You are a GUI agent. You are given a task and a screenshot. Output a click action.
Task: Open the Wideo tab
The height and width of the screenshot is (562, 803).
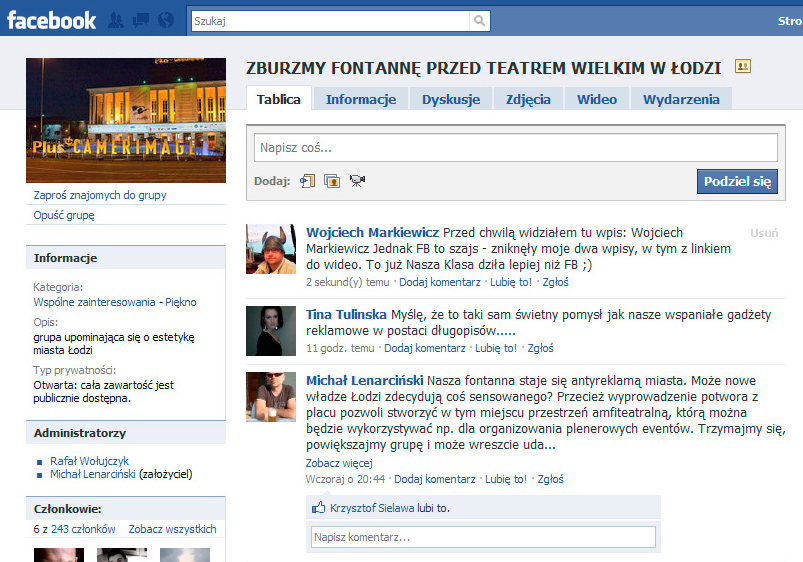[x=597, y=99]
